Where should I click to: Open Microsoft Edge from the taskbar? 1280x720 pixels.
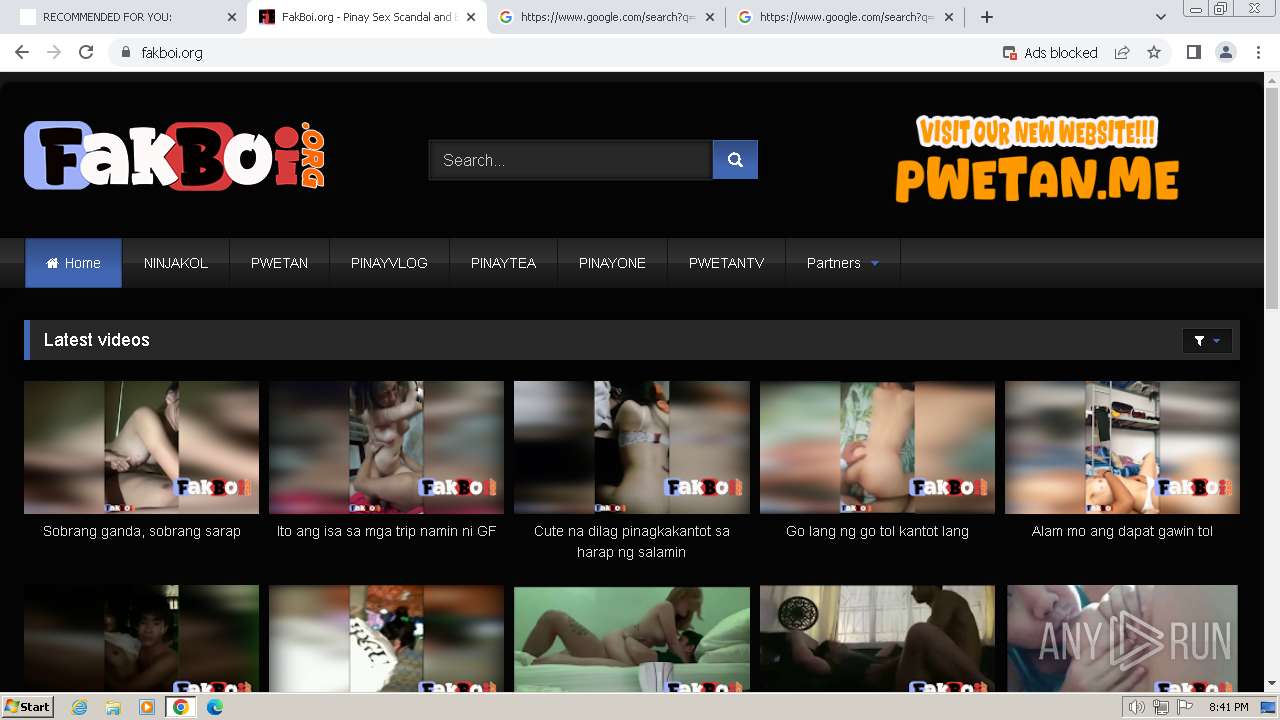coord(215,707)
